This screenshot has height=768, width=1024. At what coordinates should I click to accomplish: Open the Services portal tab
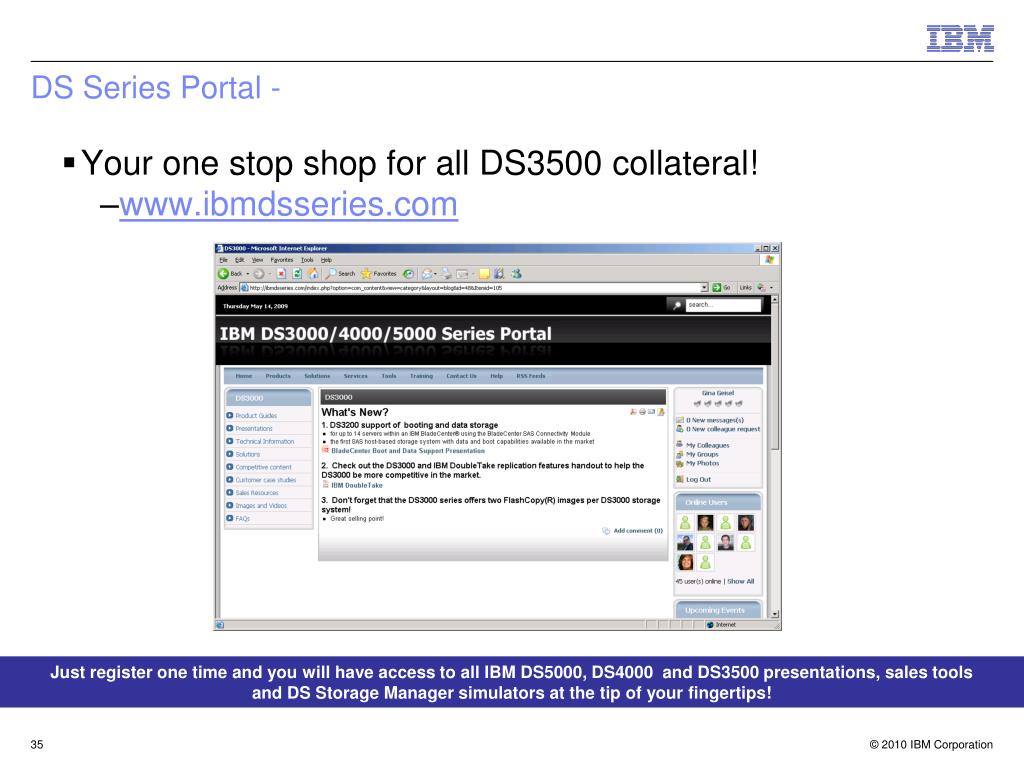pyautogui.click(x=355, y=376)
